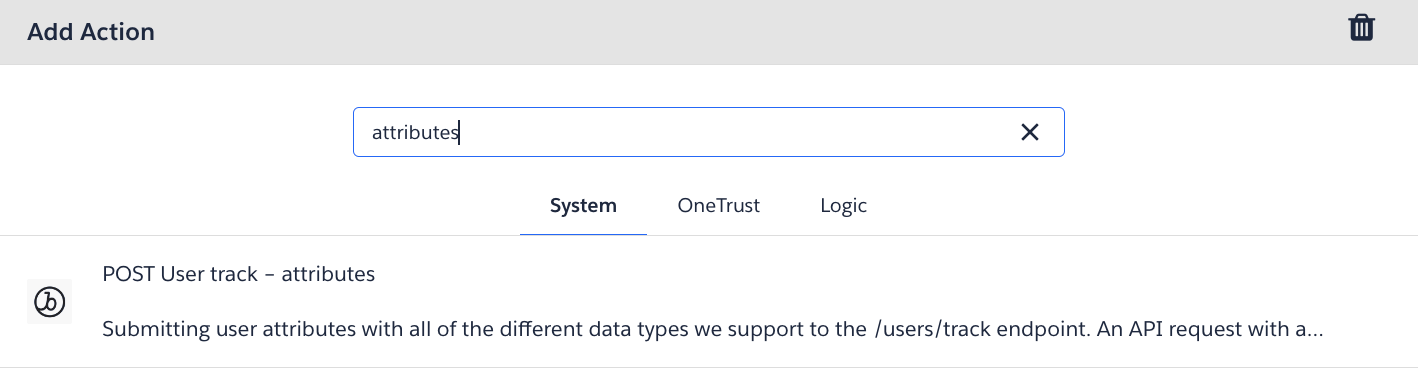The width and height of the screenshot is (1418, 383).
Task: View OneTrust actions category
Action: (718, 206)
